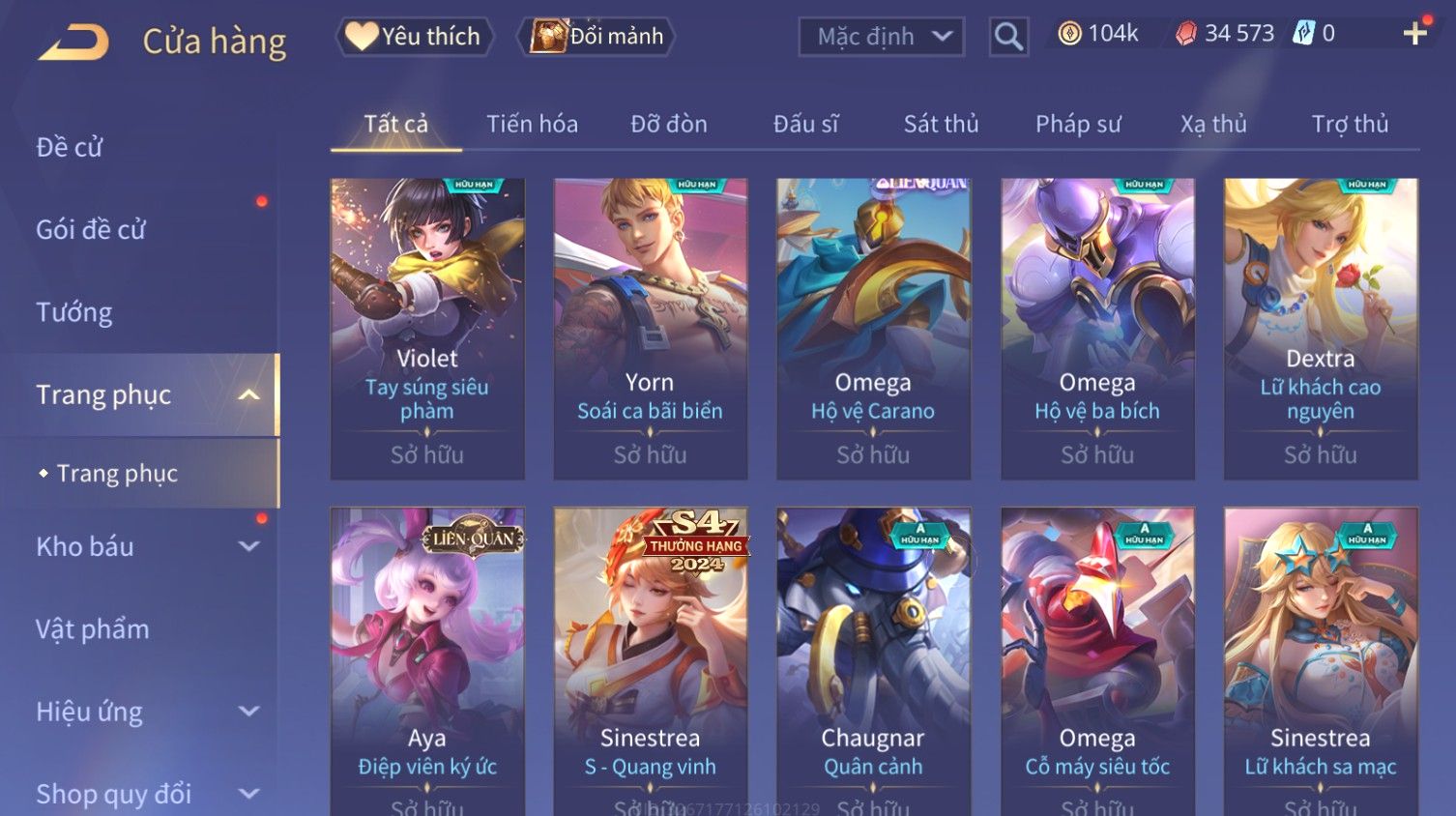The width and height of the screenshot is (1456, 816).
Task: Click the golden back arrow icon
Action: point(73,42)
